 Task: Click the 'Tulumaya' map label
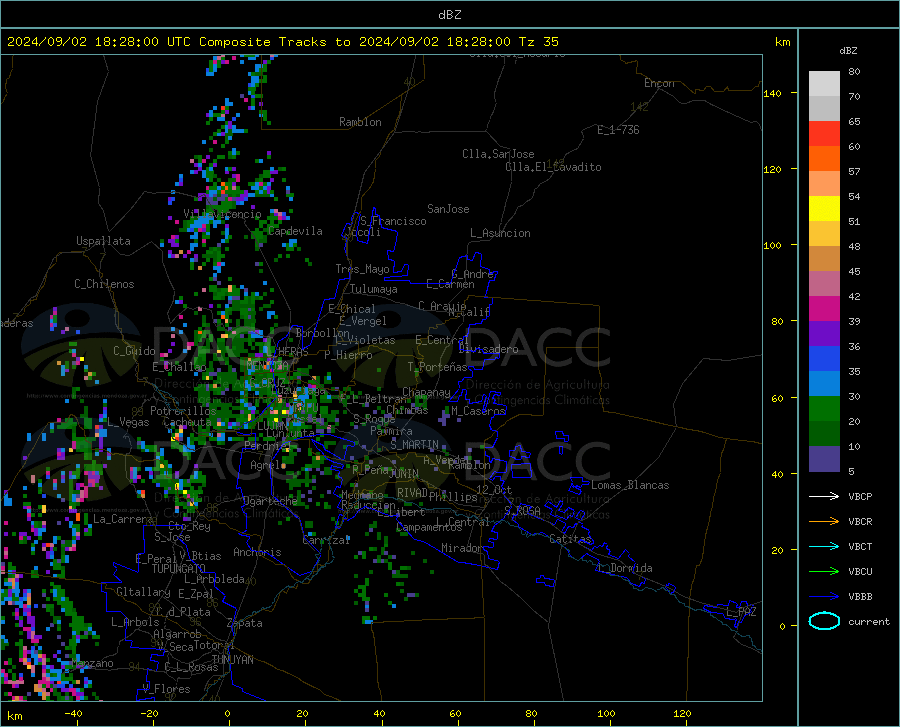point(374,289)
